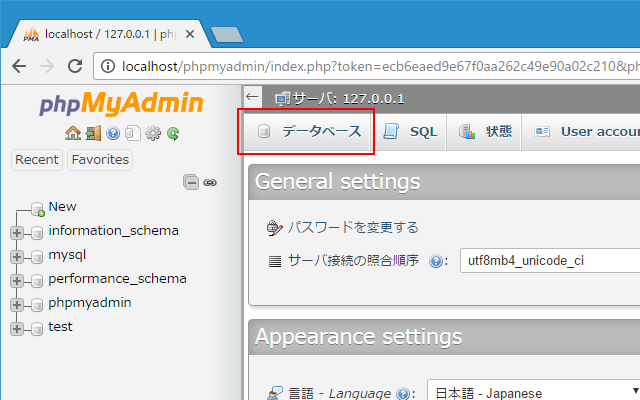Click the Recent button
640x400 pixels.
coord(37,160)
